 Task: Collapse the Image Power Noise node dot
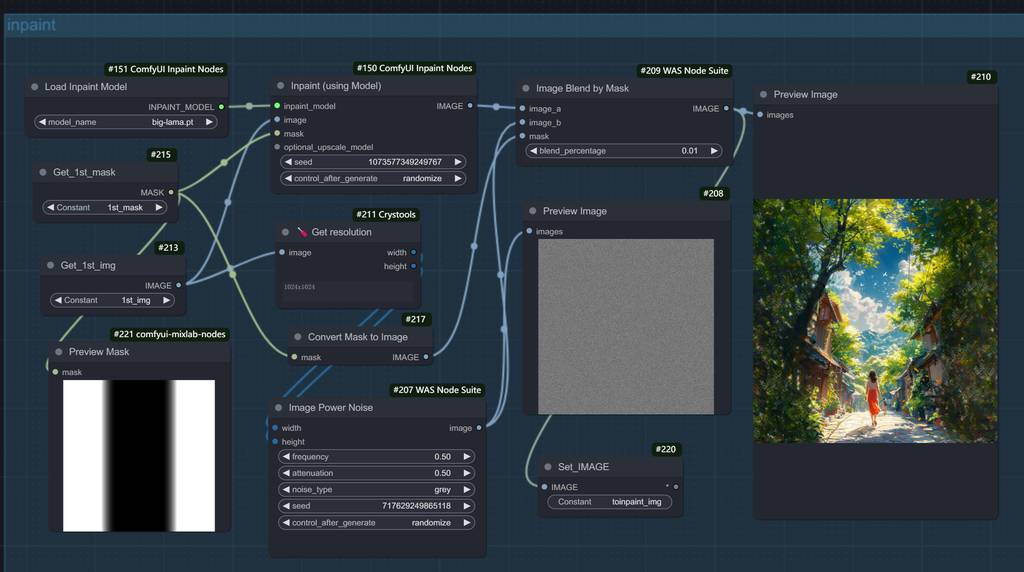pos(279,408)
